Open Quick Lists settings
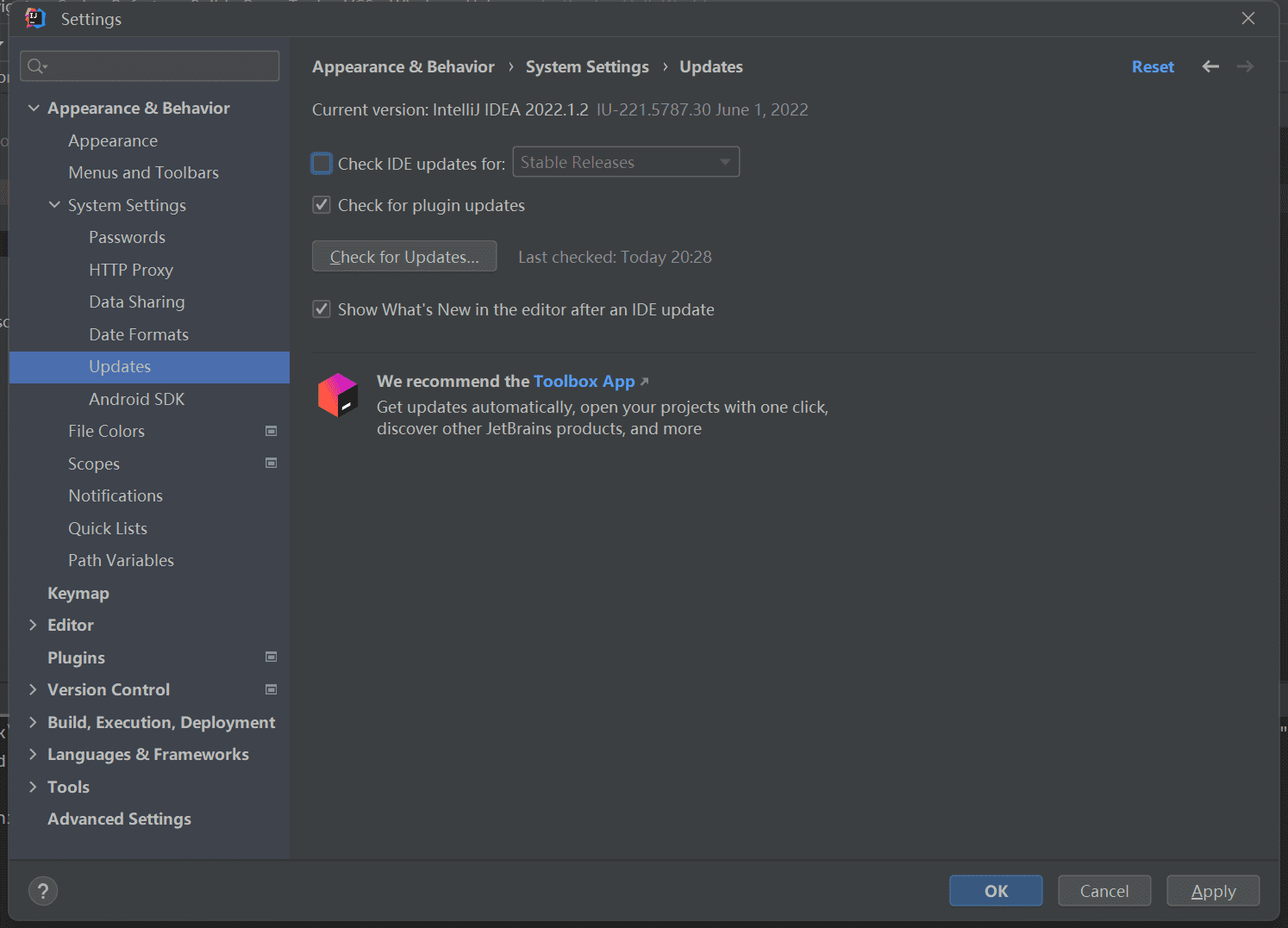 (108, 528)
